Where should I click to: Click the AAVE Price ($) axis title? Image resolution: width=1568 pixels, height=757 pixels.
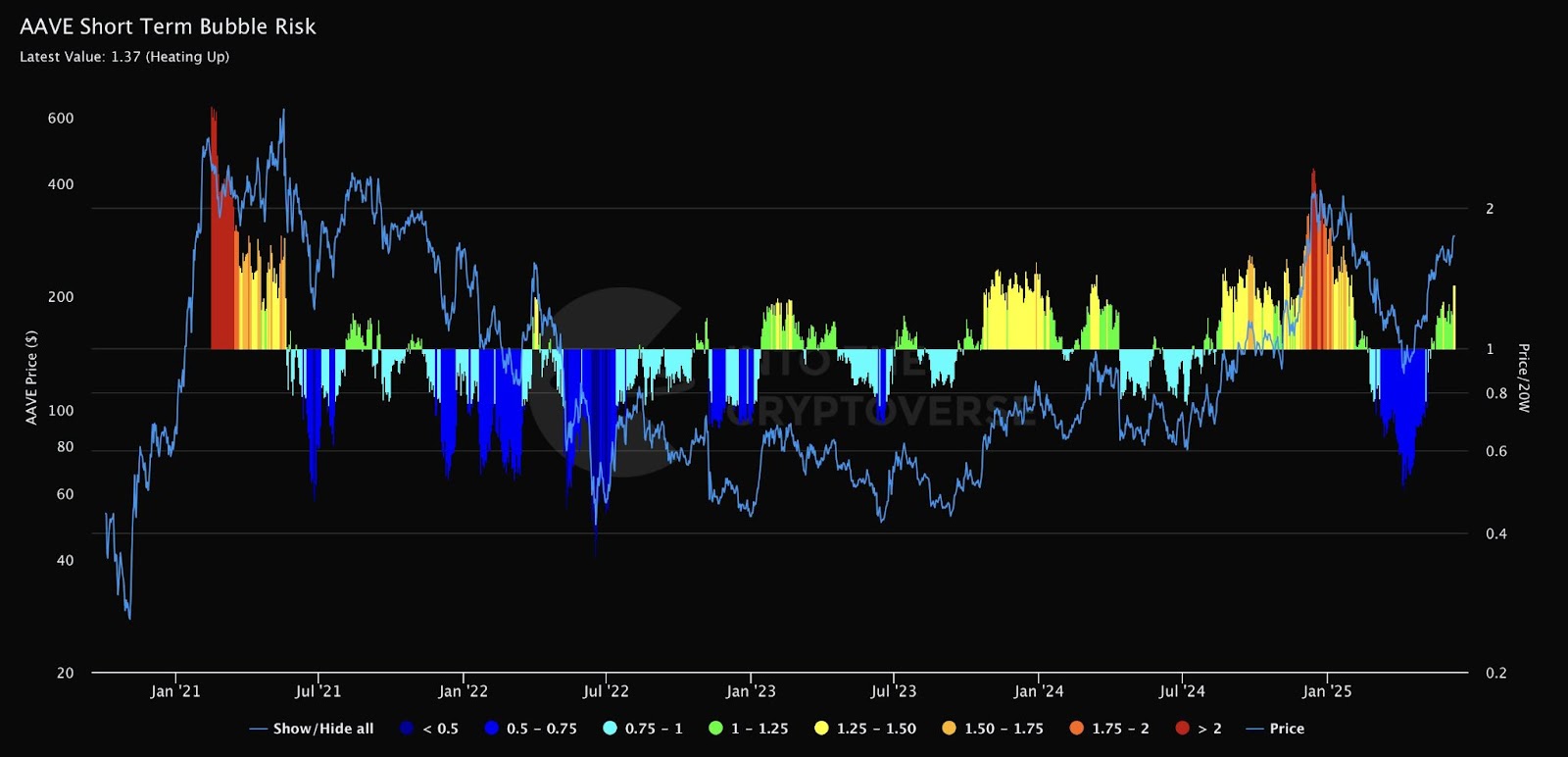pos(31,378)
